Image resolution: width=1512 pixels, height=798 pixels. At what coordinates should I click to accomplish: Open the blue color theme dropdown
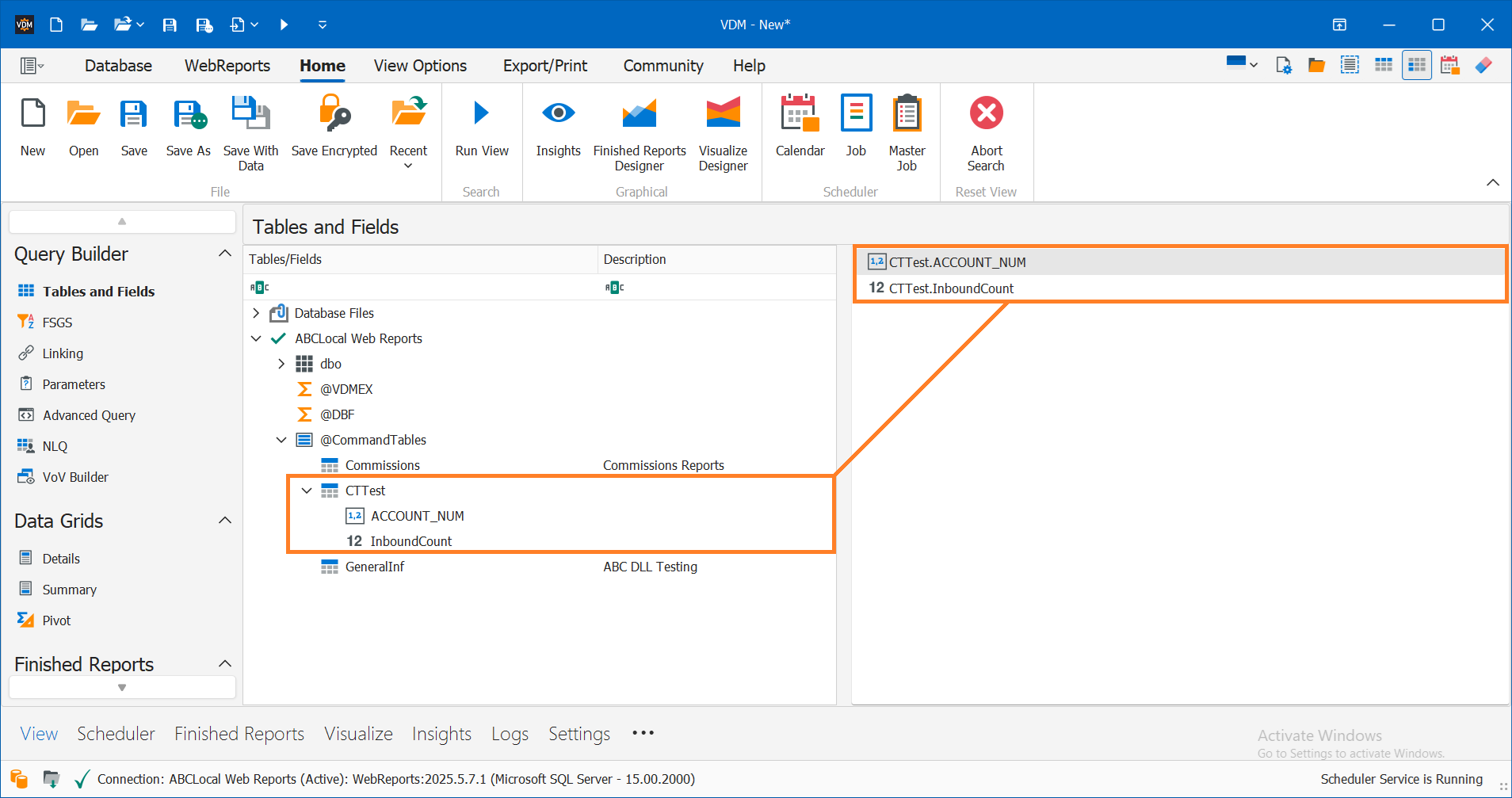point(1240,64)
